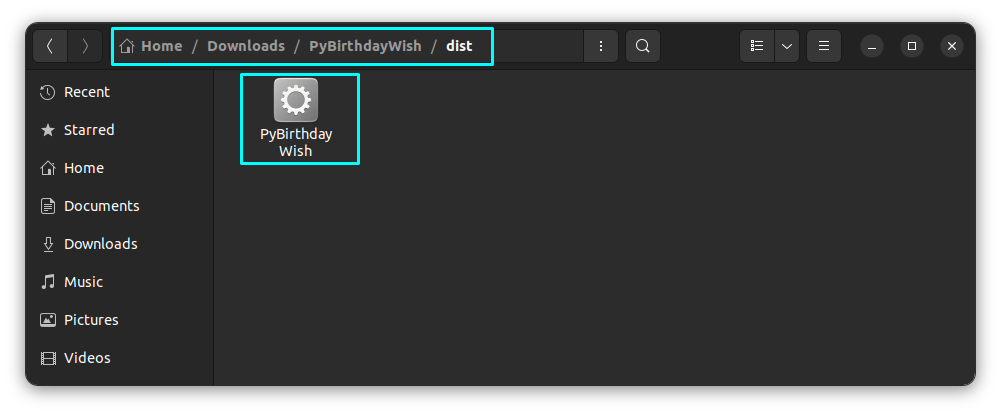This screenshot has height=414, width=1001.
Task: Click the forward navigation arrow
Action: (x=86, y=46)
